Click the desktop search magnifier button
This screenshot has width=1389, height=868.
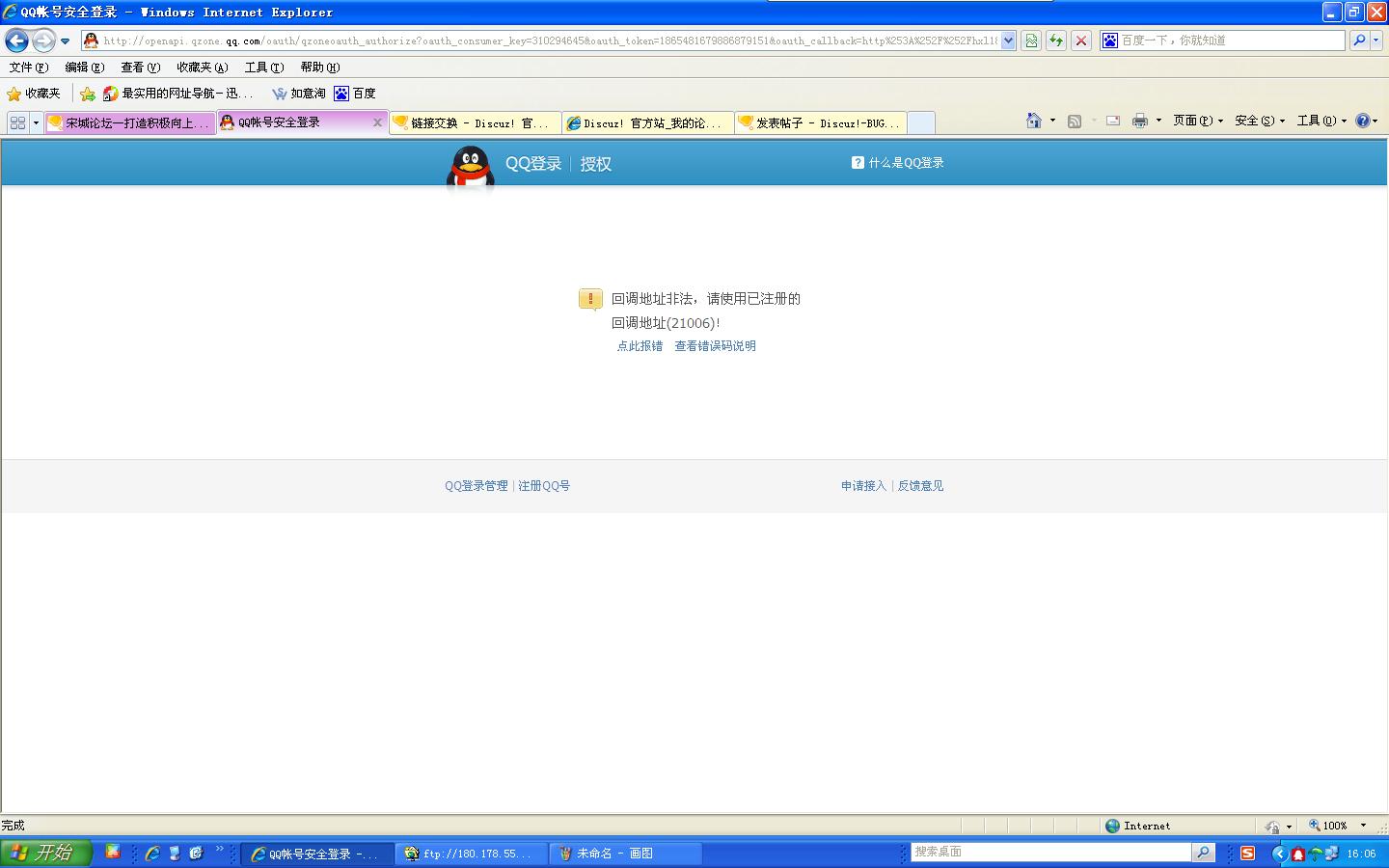coord(1204,853)
